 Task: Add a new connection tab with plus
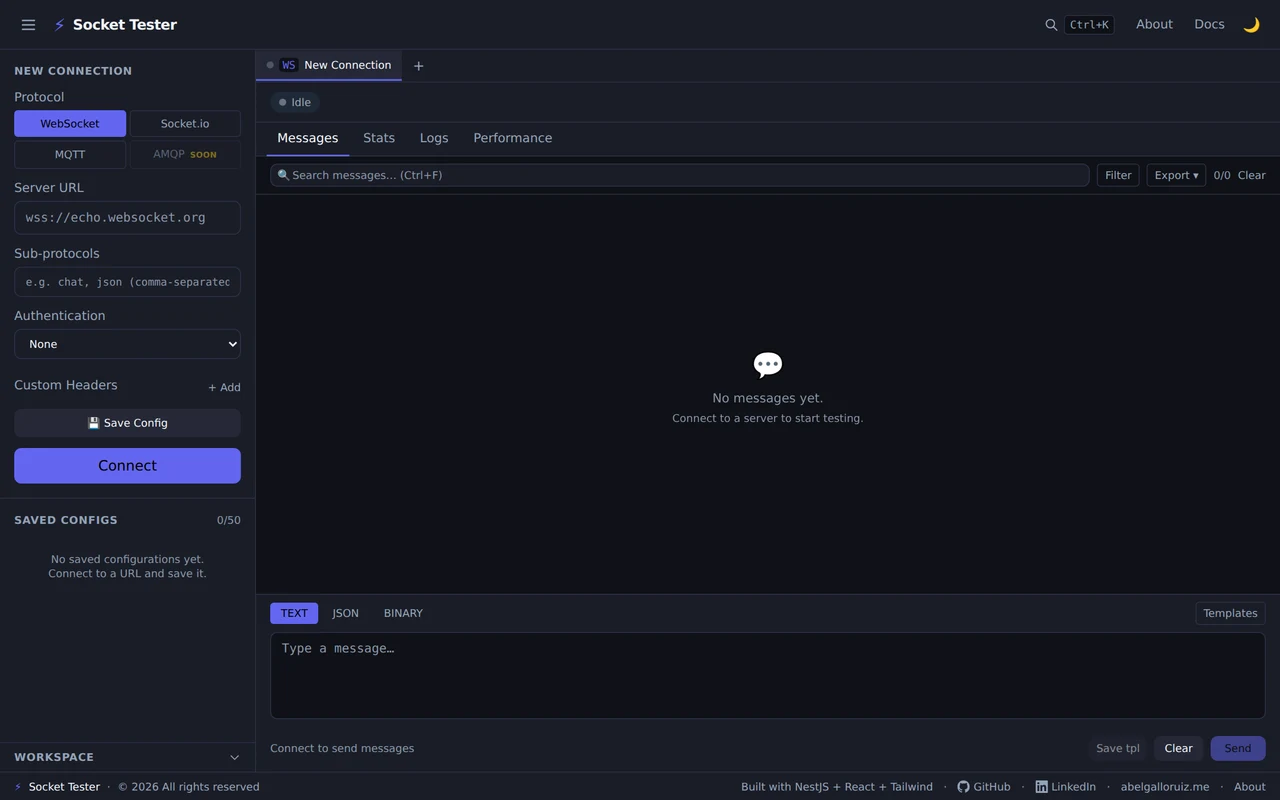tap(419, 66)
